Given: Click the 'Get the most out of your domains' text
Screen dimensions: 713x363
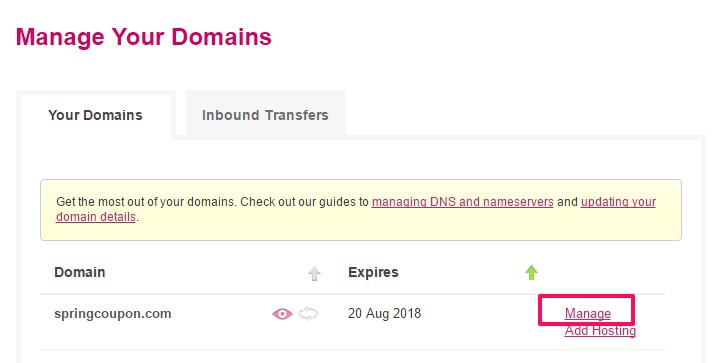Looking at the screenshot, I should [146, 202].
